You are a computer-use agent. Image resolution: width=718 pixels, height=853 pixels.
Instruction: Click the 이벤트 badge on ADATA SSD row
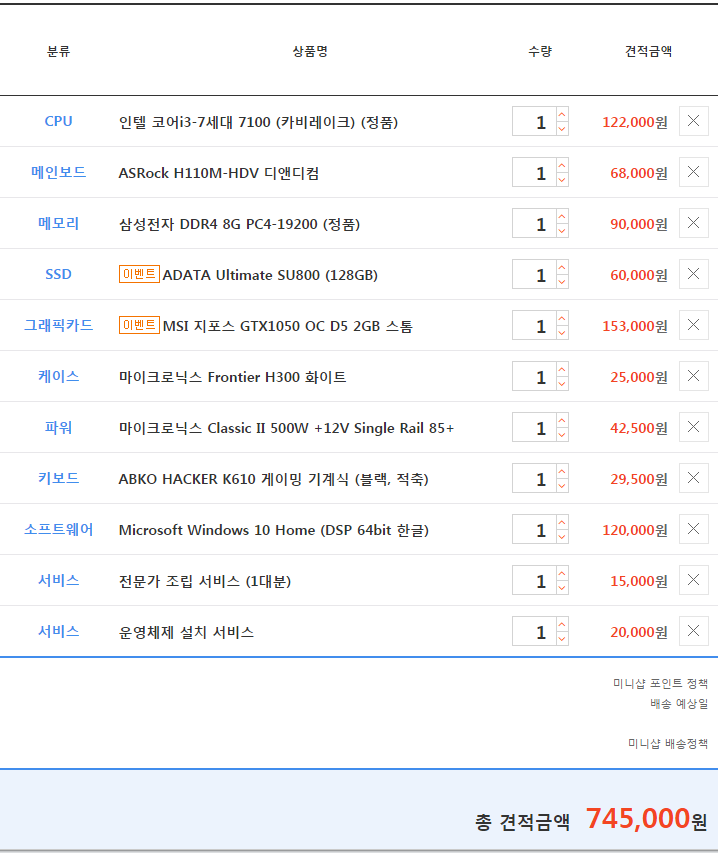(139, 274)
